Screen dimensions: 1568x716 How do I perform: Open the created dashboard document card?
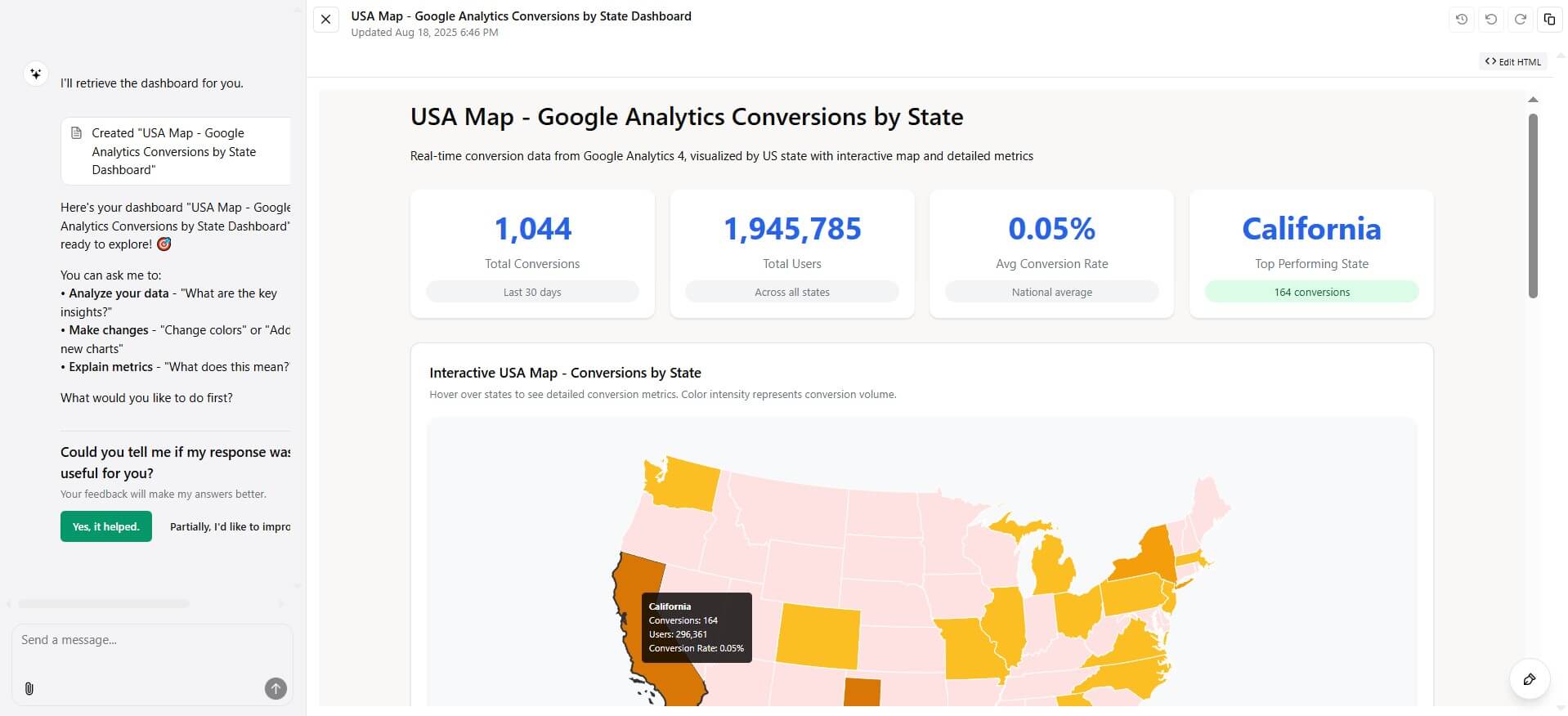tap(175, 151)
